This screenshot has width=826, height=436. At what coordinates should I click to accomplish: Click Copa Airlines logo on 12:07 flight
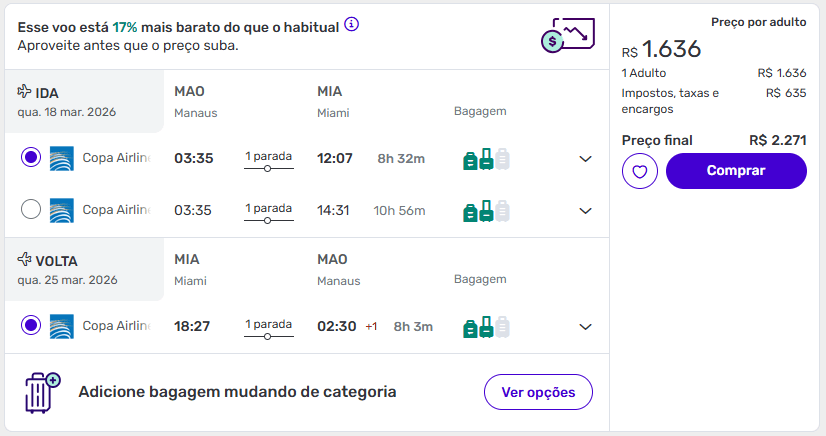point(62,158)
